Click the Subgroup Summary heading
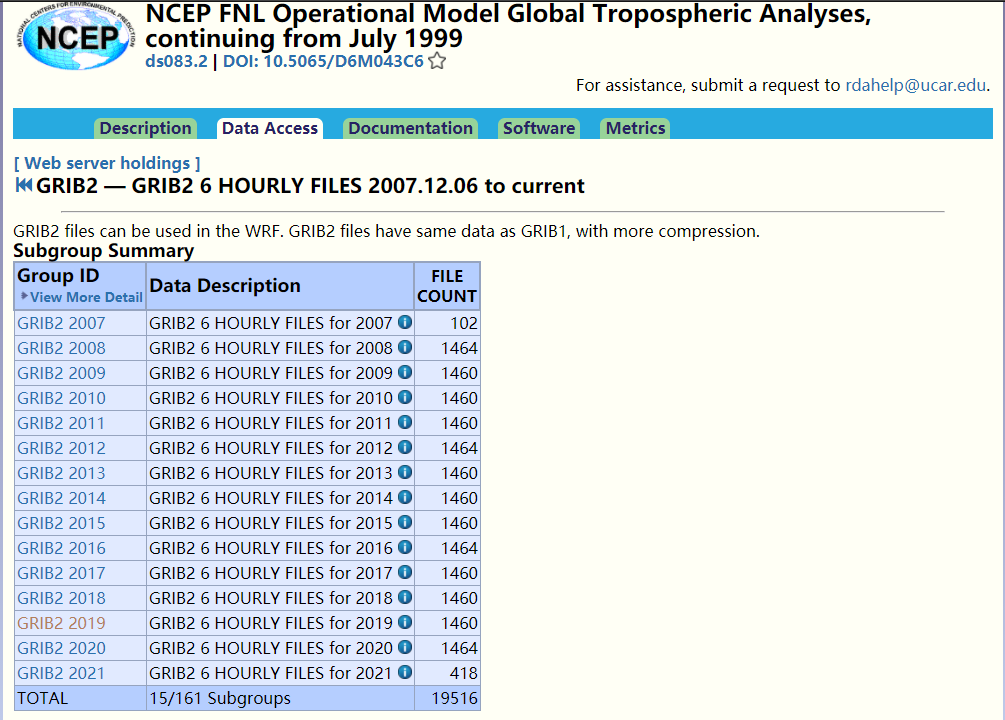This screenshot has height=720, width=1005. (103, 251)
